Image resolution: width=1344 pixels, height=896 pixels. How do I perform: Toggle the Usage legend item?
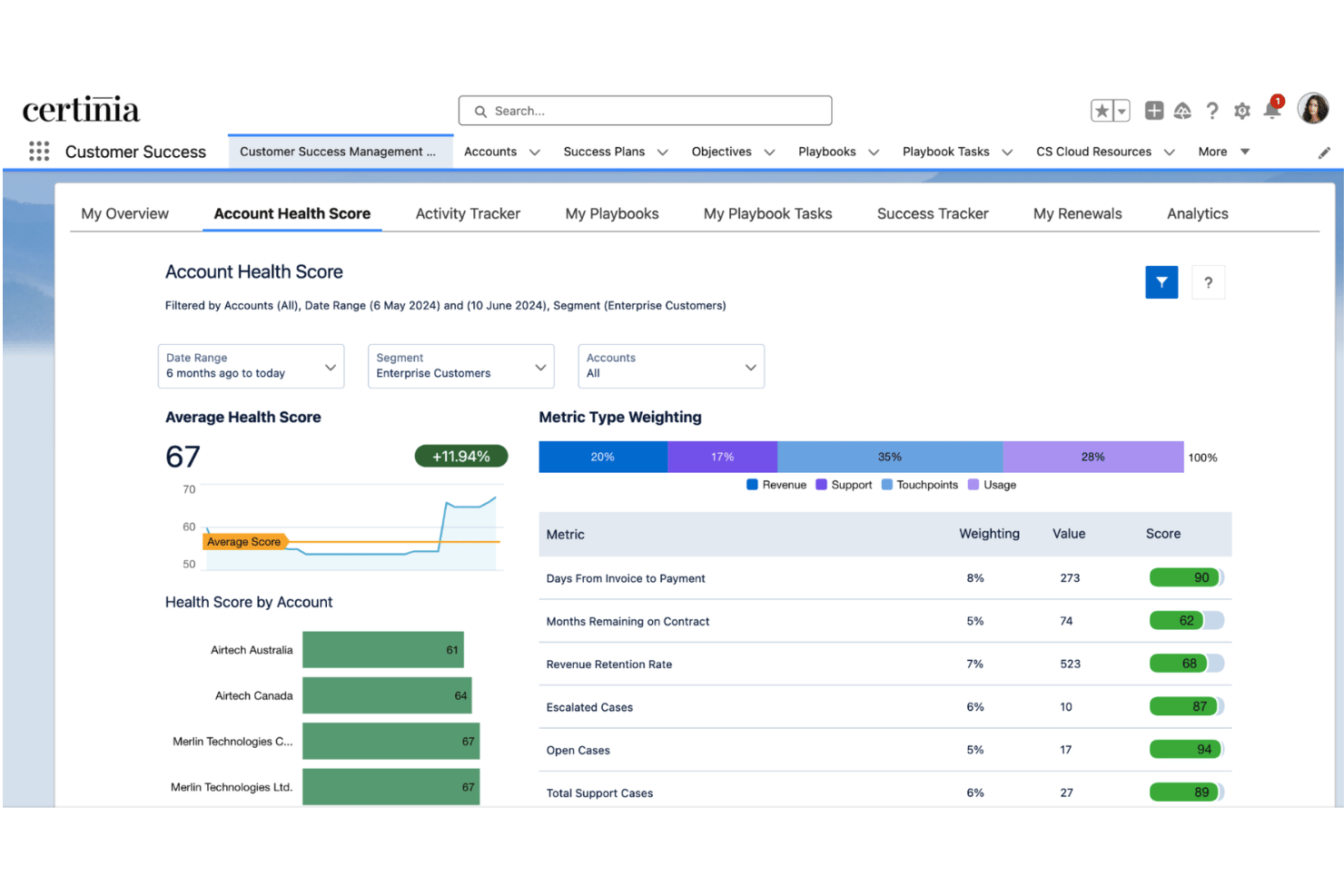coord(992,485)
